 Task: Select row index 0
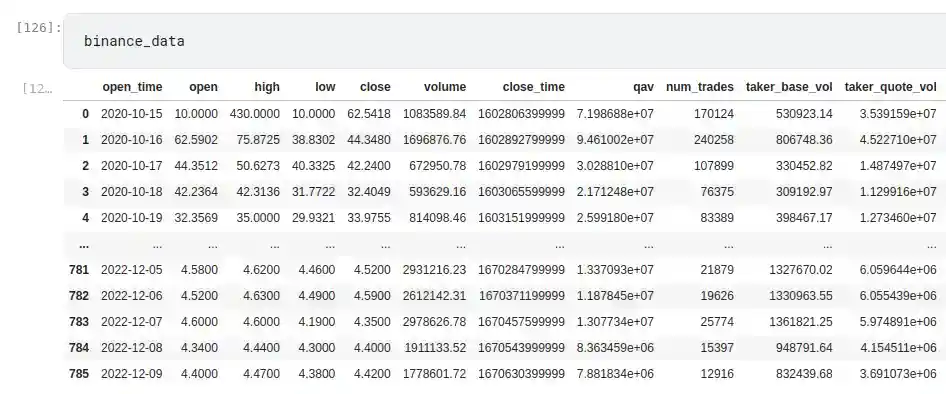pyautogui.click(x=85, y=113)
